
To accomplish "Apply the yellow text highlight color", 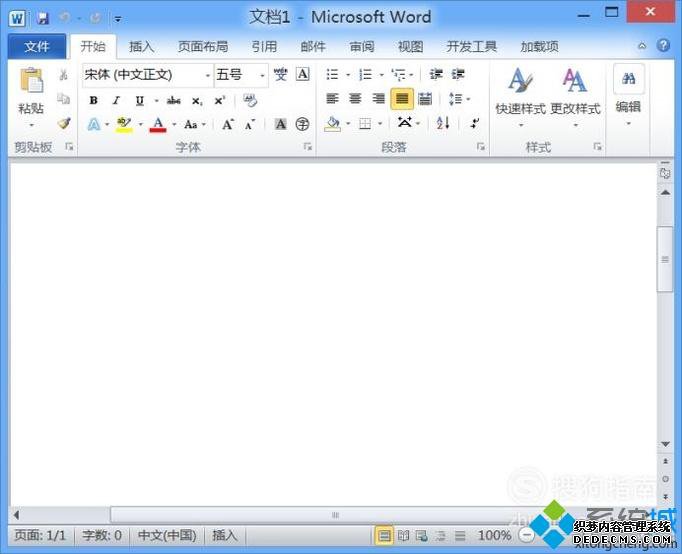I will point(124,125).
